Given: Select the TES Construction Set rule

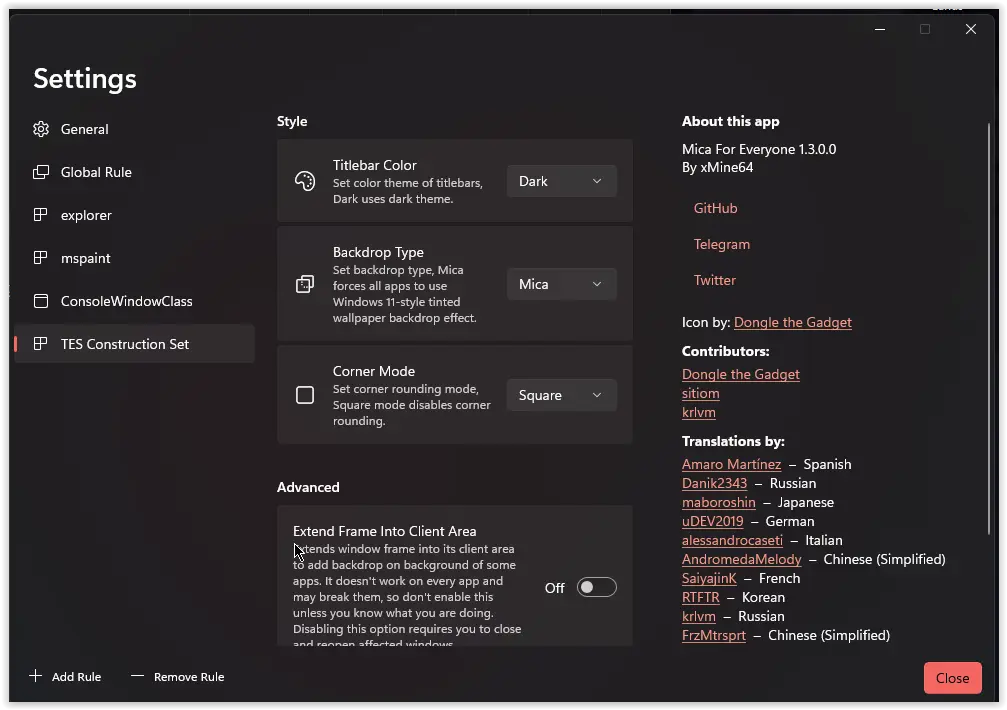Looking at the screenshot, I should coord(134,344).
